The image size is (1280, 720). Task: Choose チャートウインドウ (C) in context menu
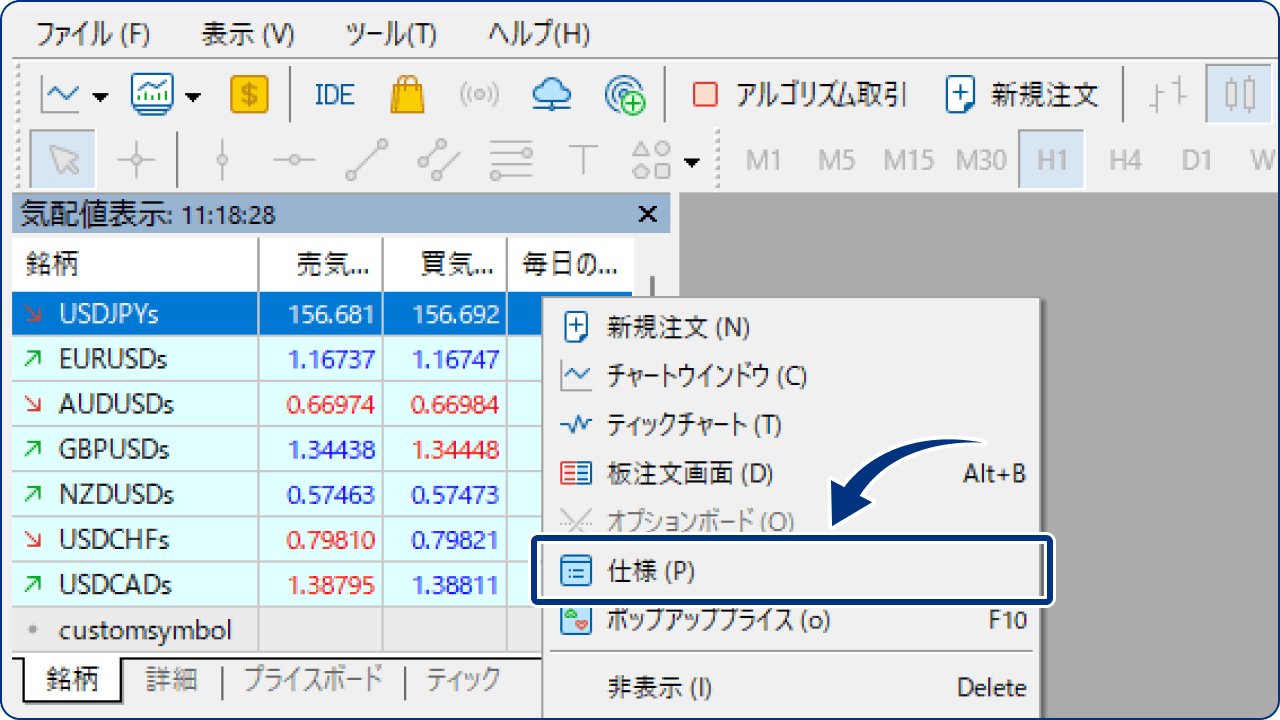[x=792, y=377]
